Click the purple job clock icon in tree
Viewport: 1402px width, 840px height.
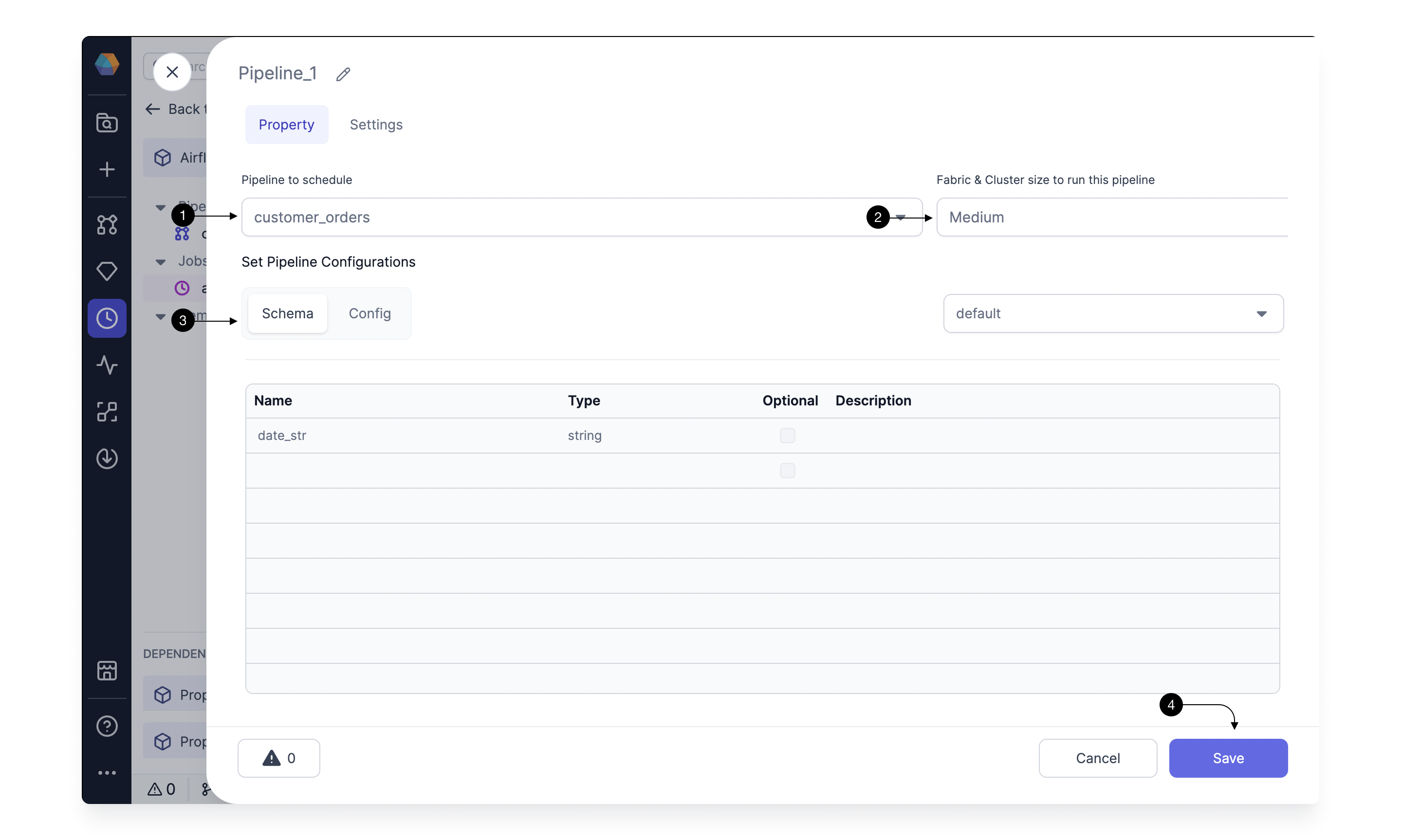(182, 288)
